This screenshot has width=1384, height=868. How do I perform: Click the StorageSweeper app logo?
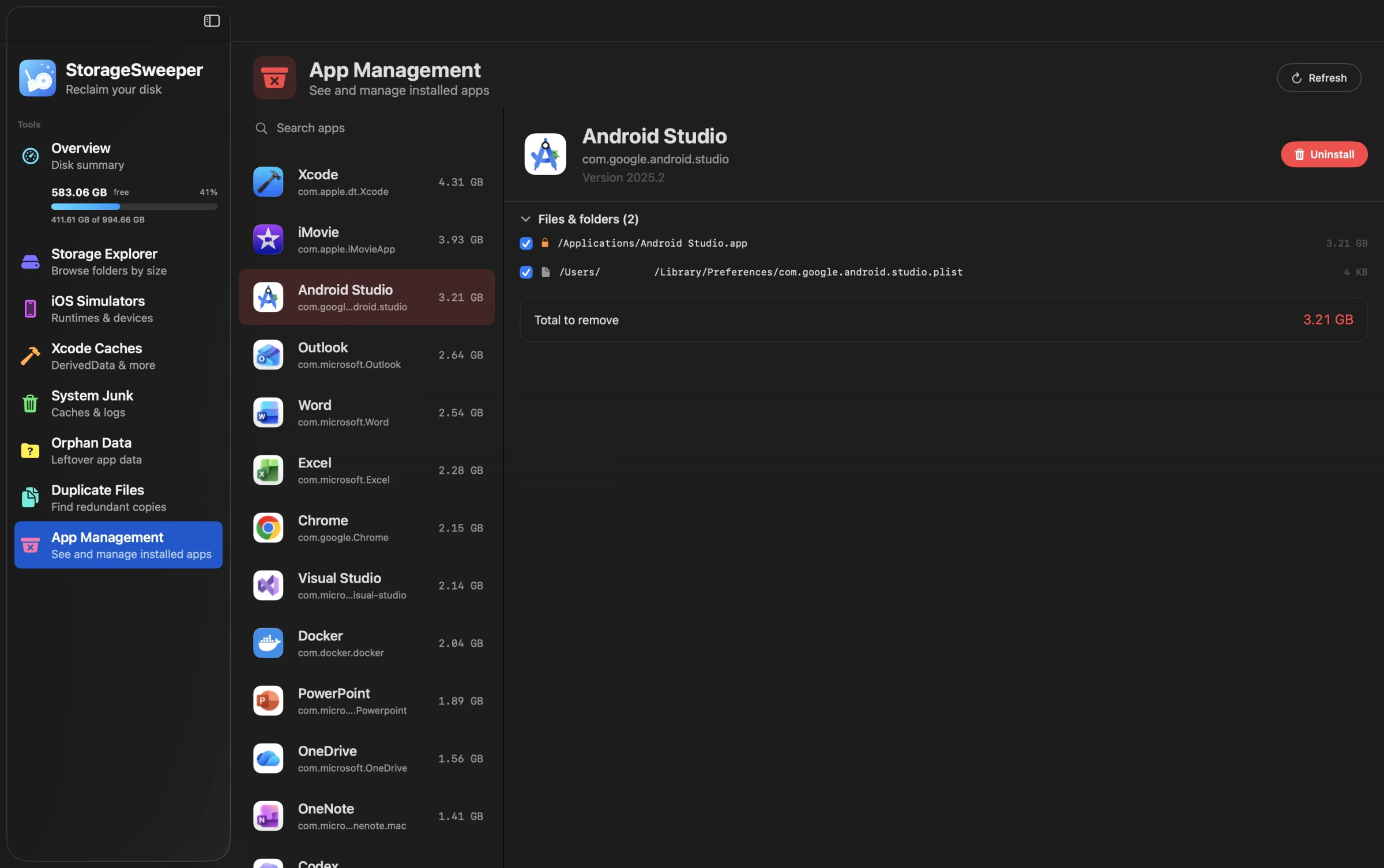tap(37, 78)
